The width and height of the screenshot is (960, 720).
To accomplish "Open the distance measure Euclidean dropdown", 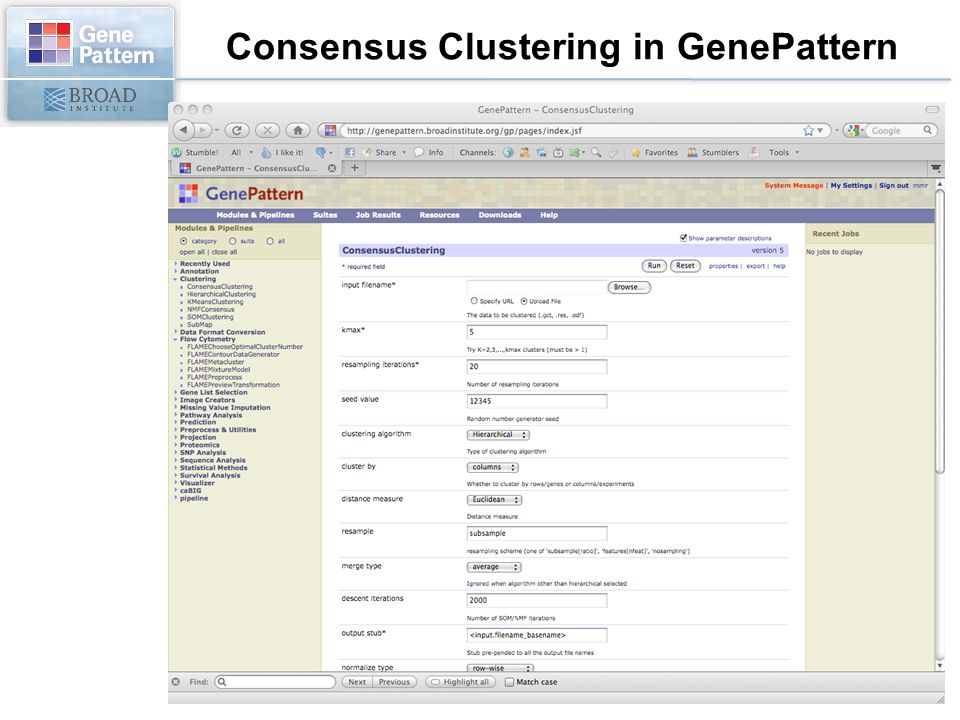I will click(495, 500).
